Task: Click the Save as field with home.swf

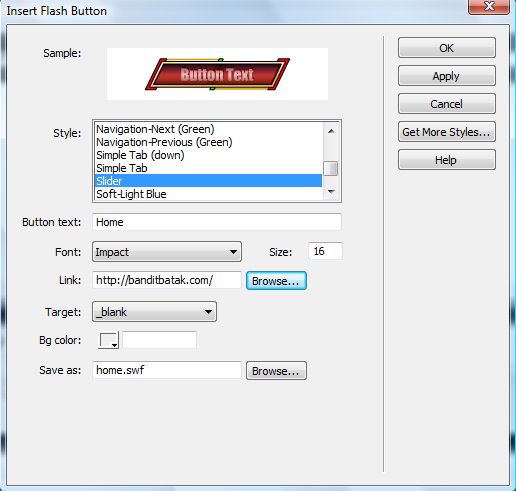Action: tap(167, 370)
